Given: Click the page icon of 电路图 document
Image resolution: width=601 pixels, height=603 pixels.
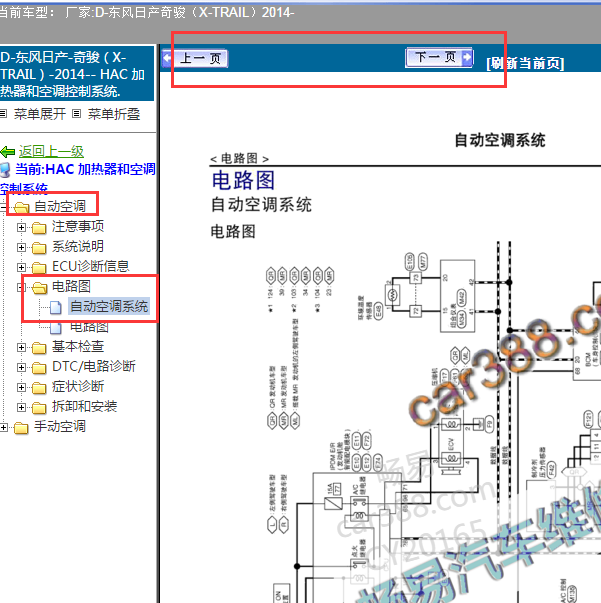Looking at the screenshot, I should click(x=56, y=328).
